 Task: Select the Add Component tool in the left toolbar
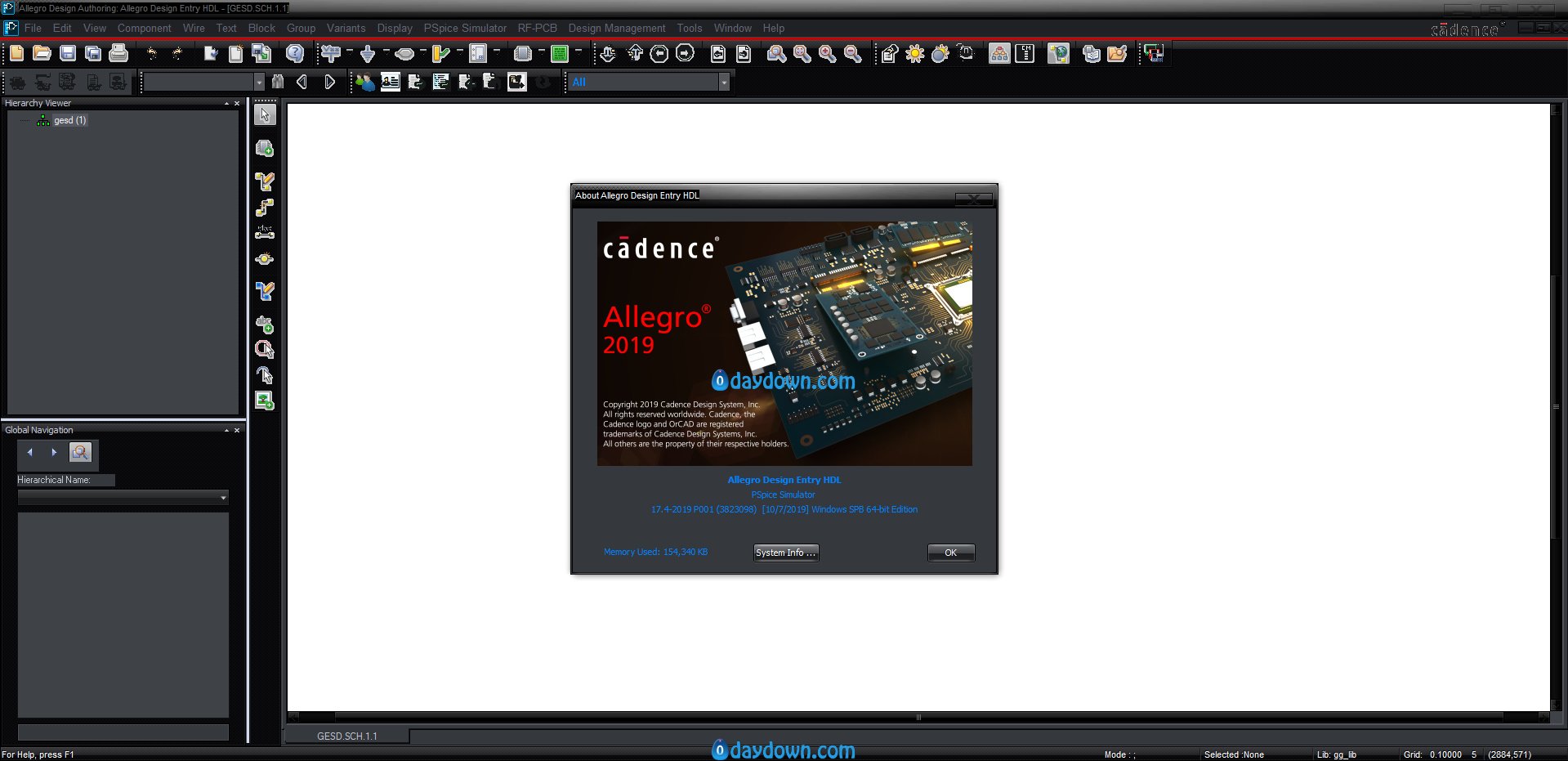(x=265, y=149)
